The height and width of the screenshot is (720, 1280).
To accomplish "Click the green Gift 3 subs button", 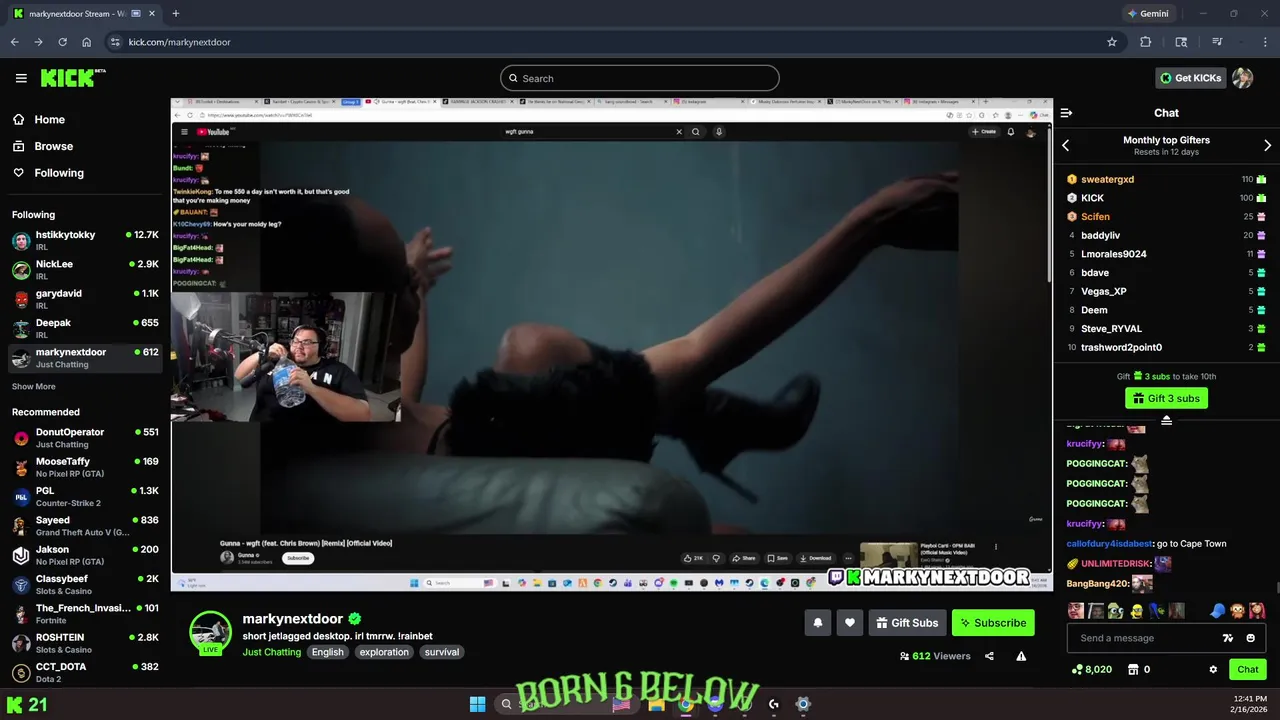I will [x=1166, y=398].
